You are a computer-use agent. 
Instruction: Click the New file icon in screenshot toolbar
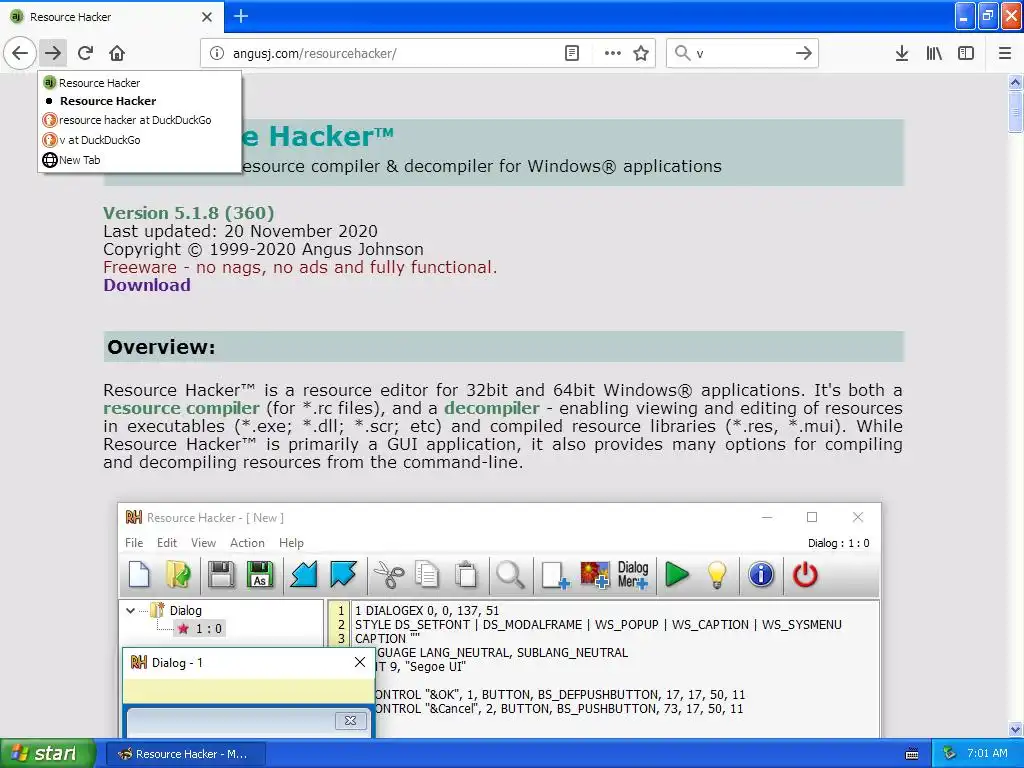click(x=139, y=575)
